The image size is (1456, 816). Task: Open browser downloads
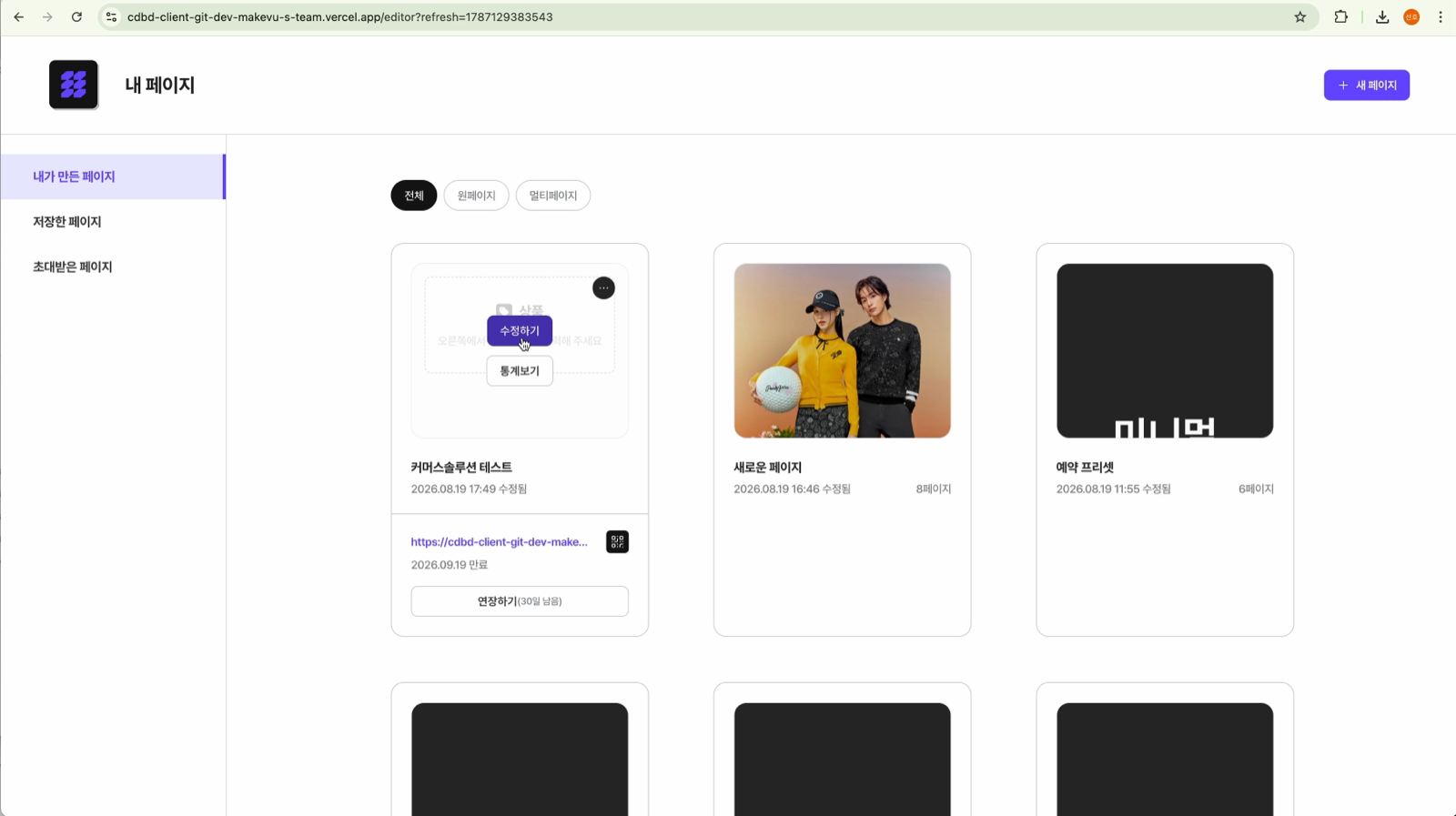pos(1382,17)
